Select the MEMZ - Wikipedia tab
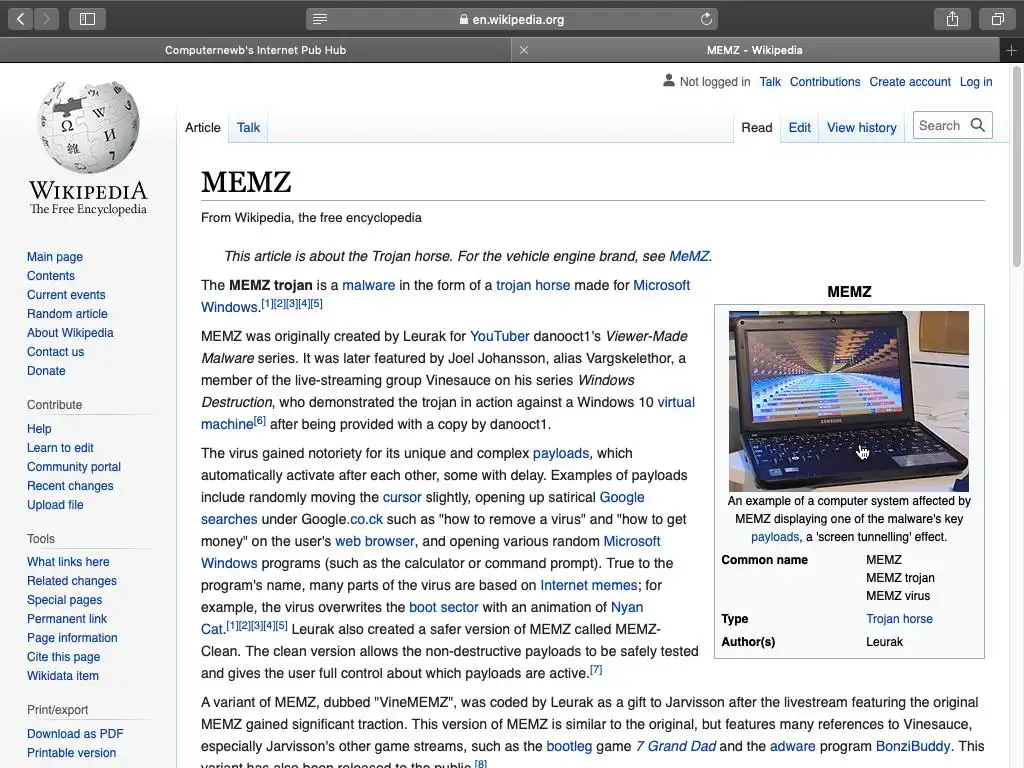1024x768 pixels. (x=755, y=50)
